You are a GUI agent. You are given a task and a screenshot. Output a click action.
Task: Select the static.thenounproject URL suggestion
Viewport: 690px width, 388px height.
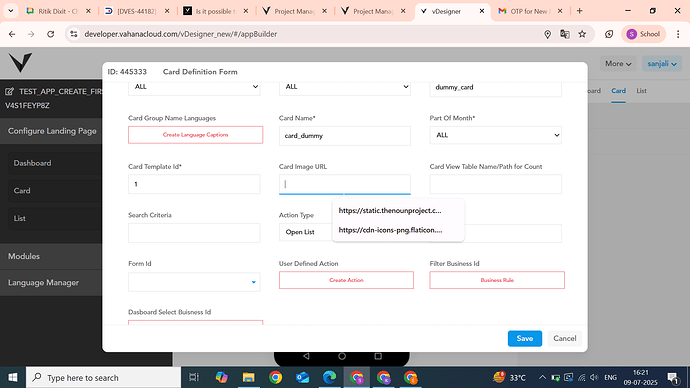[x=390, y=210]
